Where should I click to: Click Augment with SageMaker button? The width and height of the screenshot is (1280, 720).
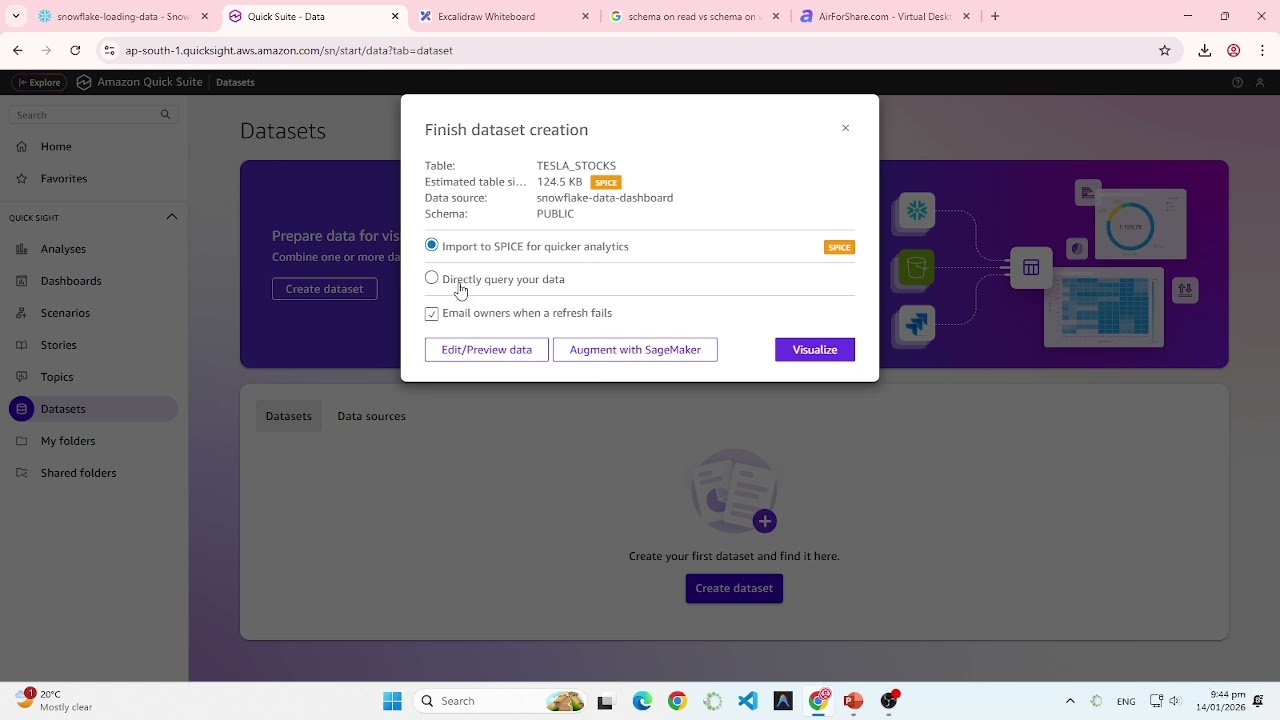click(635, 350)
